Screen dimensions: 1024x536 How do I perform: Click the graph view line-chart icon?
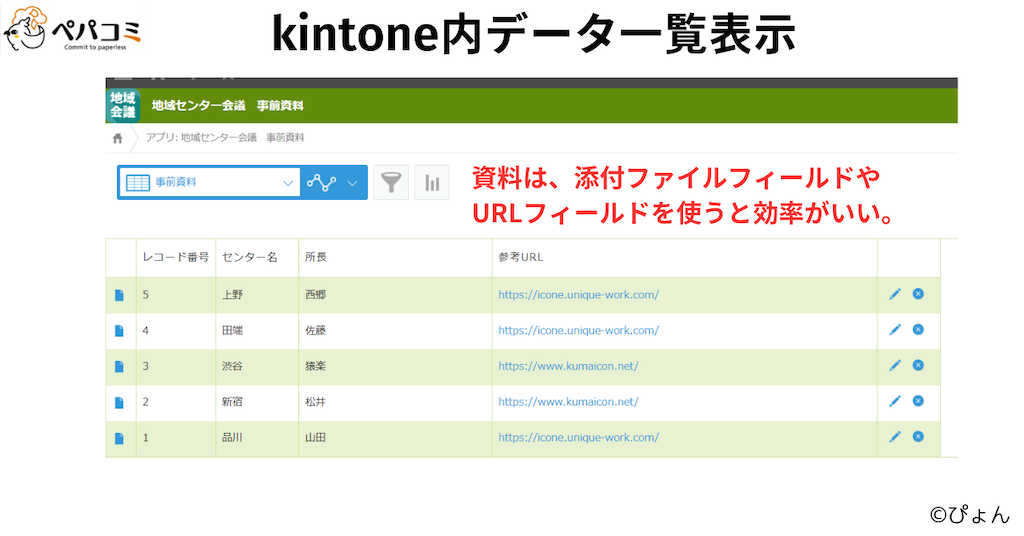pyautogui.click(x=321, y=182)
